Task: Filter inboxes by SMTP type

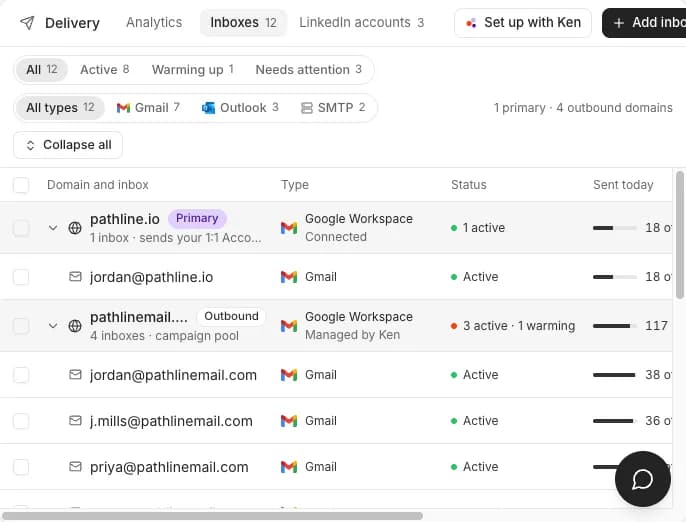Action: coord(333,108)
